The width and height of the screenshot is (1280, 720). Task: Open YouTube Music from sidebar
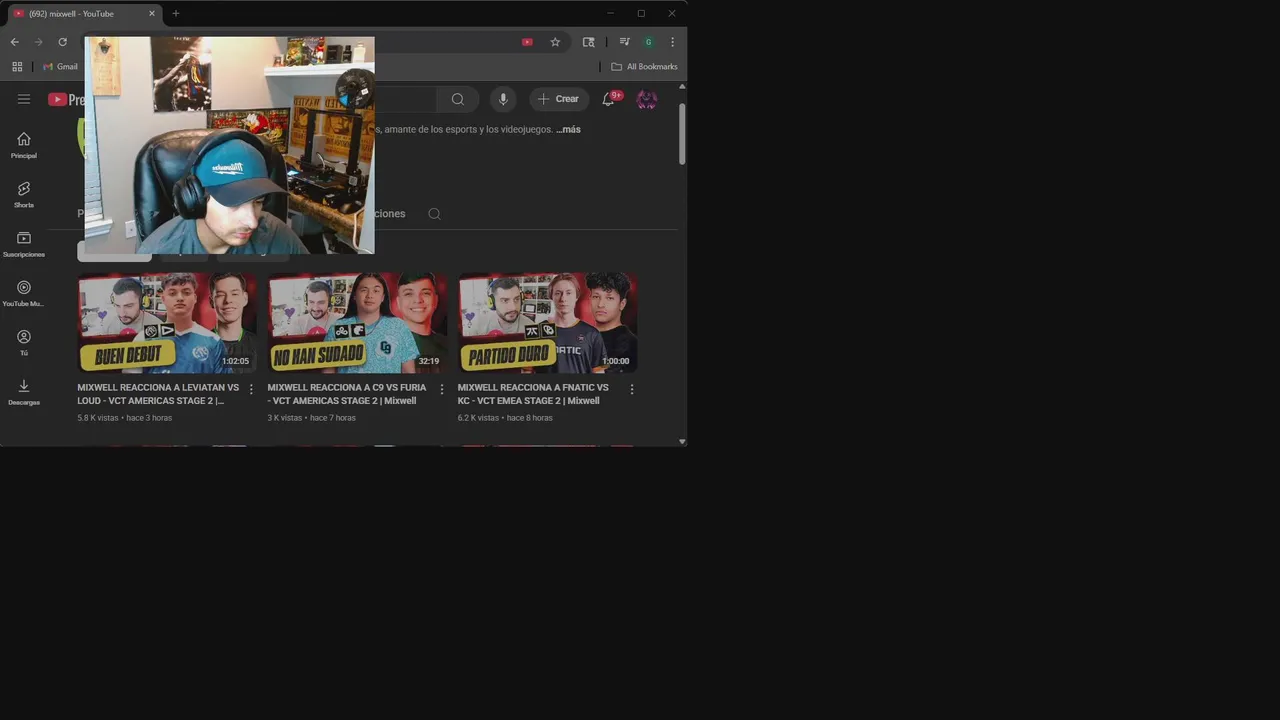[x=24, y=293]
